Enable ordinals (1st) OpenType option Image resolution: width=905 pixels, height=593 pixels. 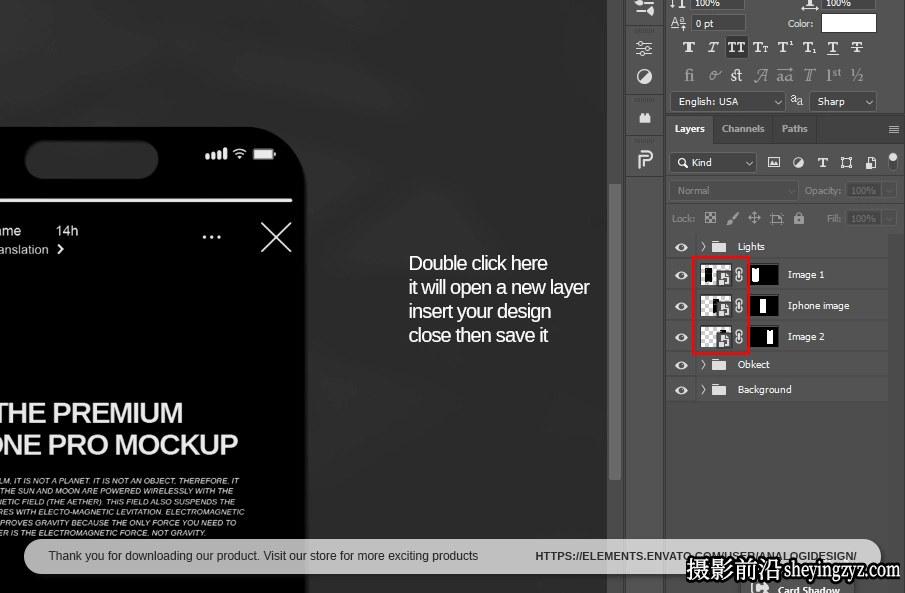[833, 75]
